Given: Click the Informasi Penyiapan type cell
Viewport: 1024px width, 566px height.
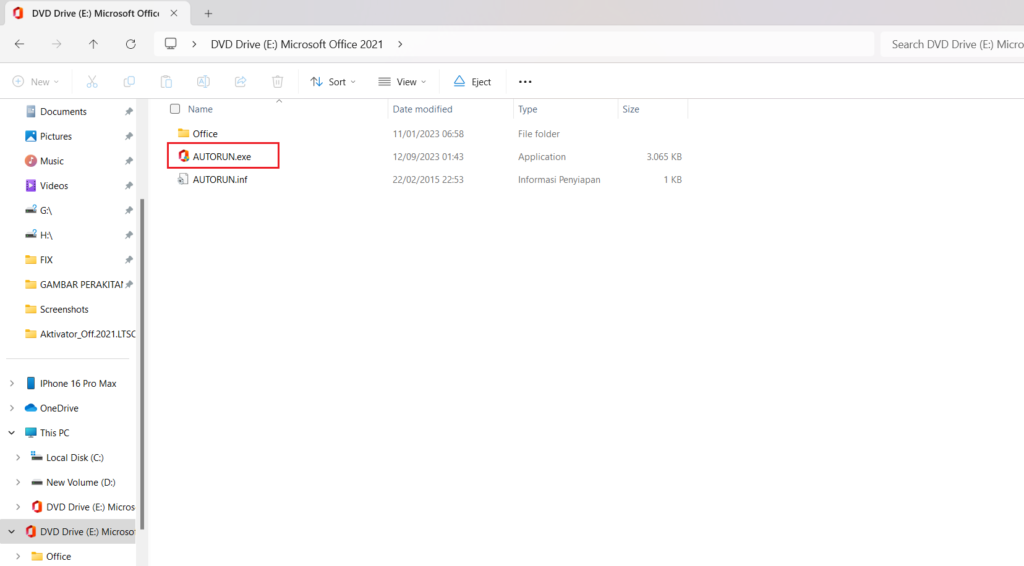Looking at the screenshot, I should pyautogui.click(x=559, y=180).
